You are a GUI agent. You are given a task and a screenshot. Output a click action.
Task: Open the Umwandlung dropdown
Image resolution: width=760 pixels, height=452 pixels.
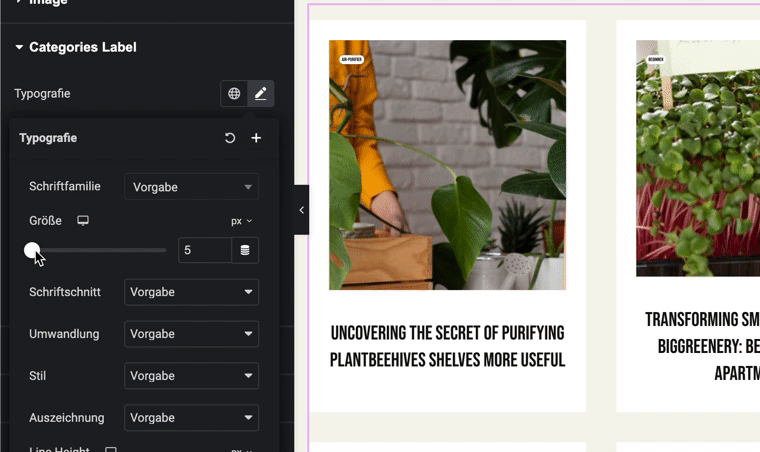click(191, 334)
